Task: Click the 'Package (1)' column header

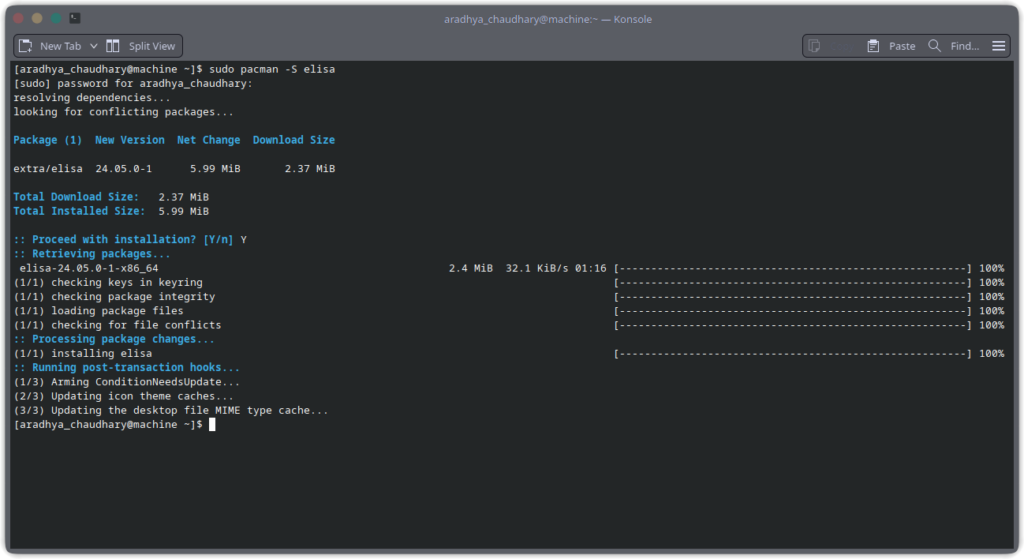Action: [x=48, y=140]
